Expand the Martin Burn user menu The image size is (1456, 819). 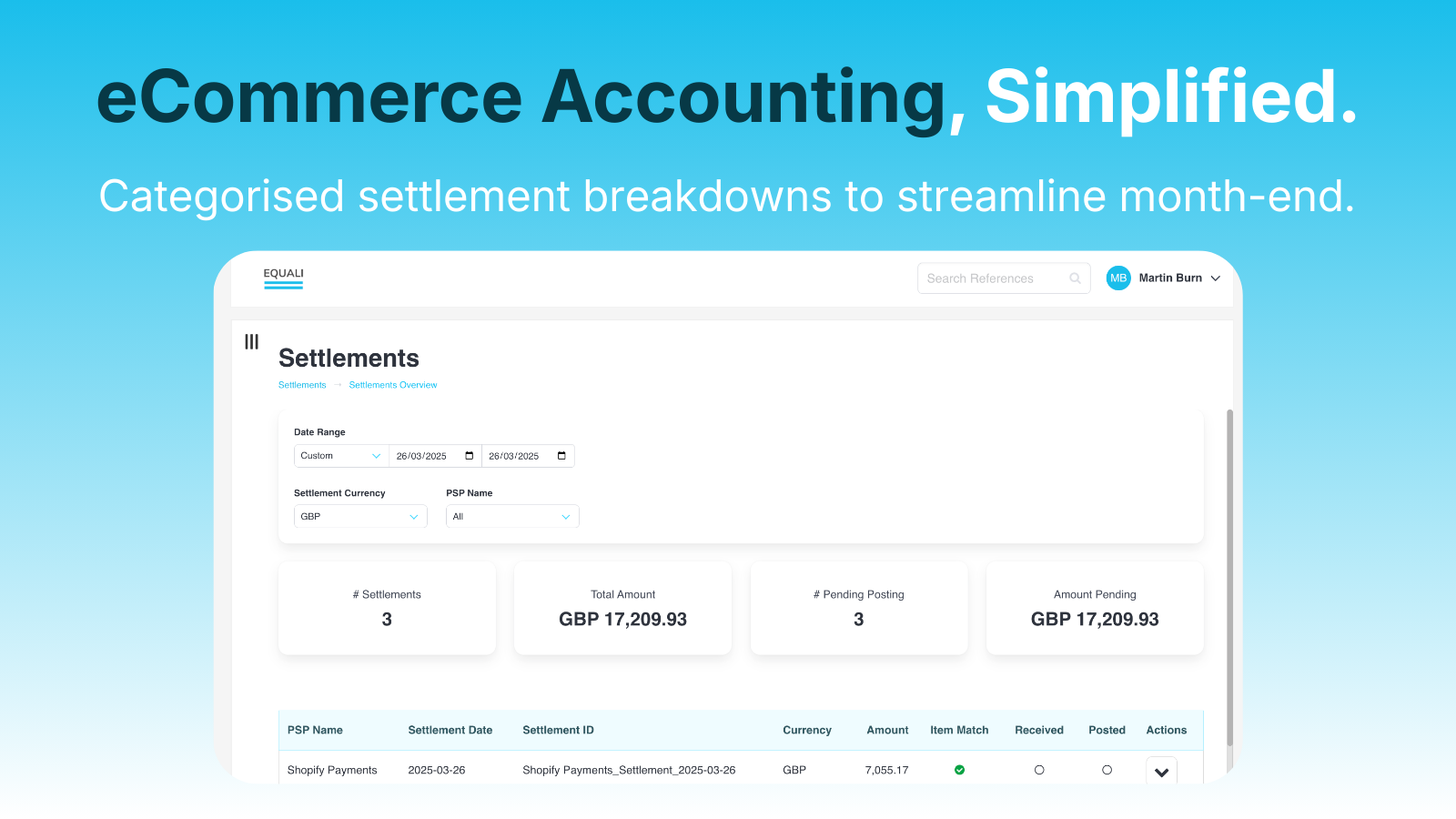point(1215,278)
